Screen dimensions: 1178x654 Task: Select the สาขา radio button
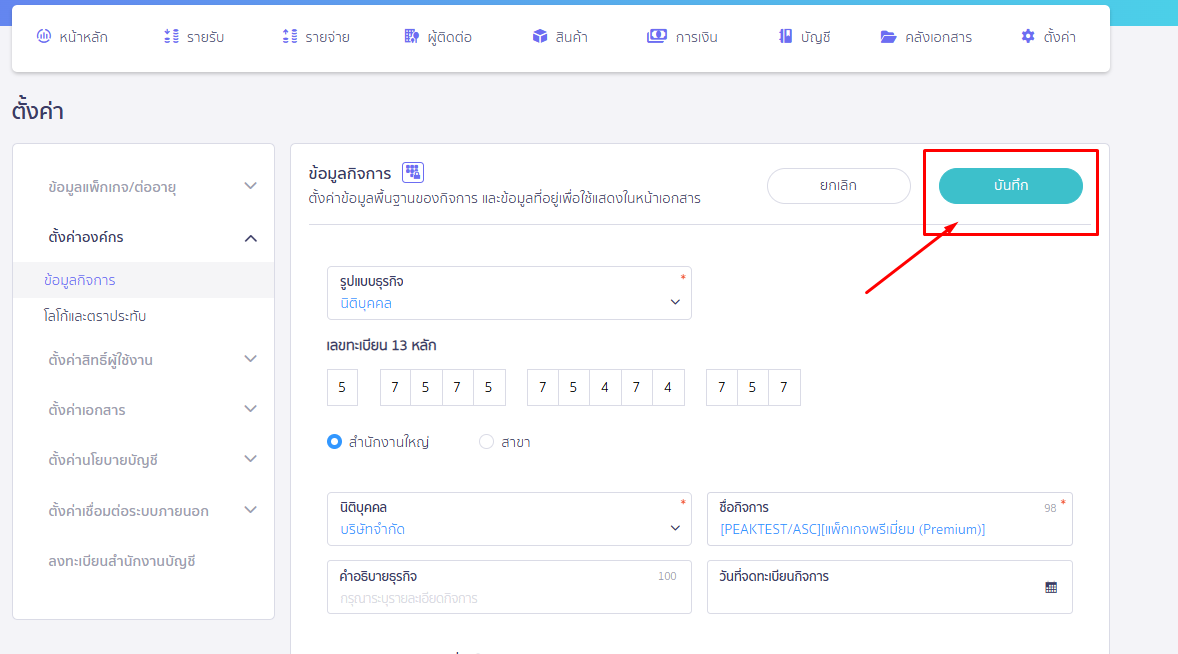tap(487, 441)
